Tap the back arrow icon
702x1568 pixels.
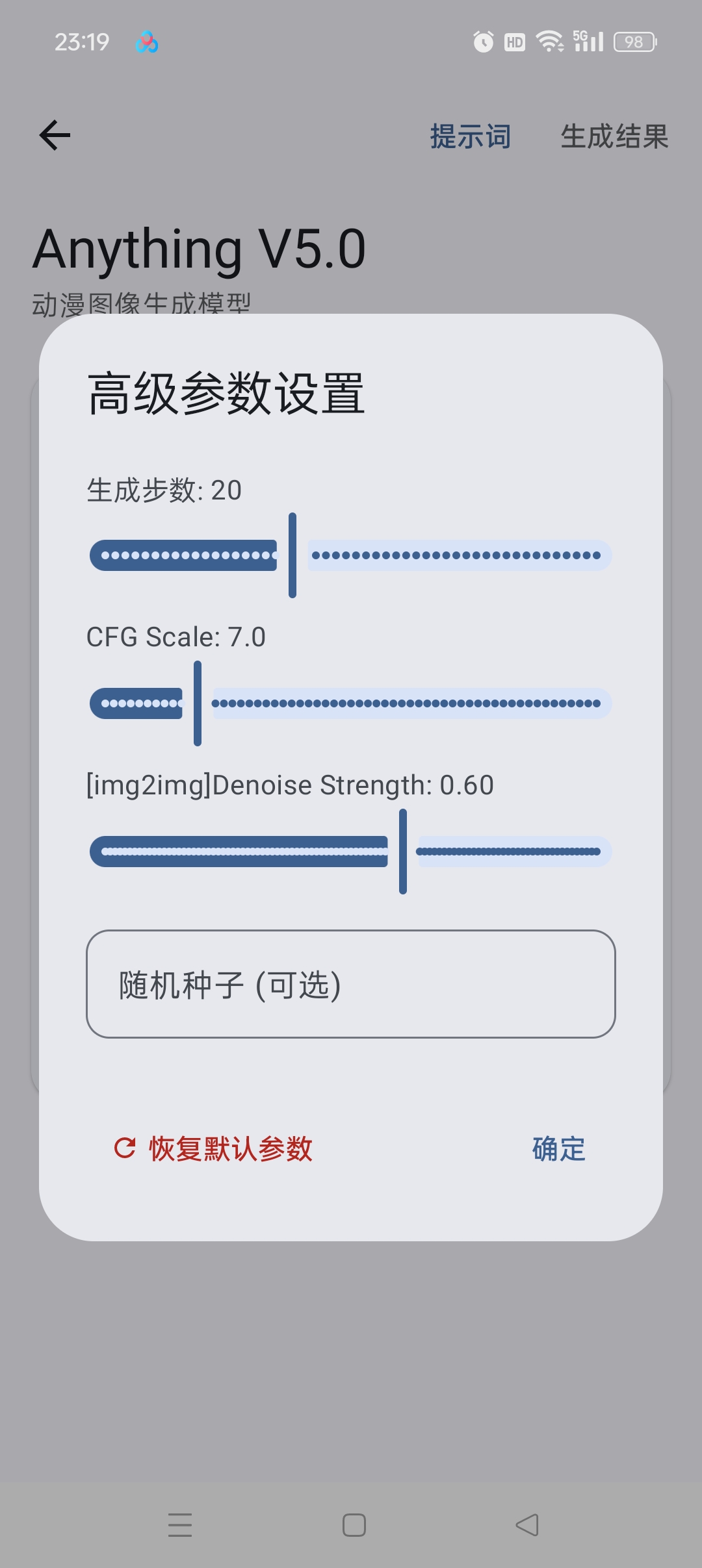pyautogui.click(x=55, y=136)
